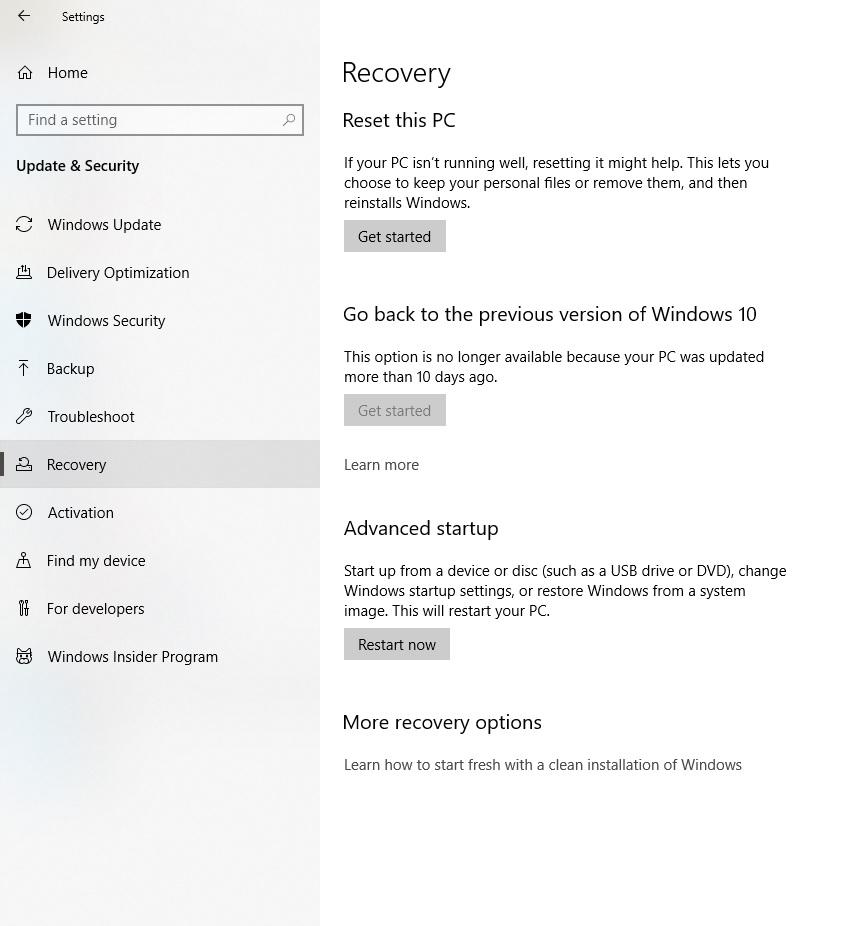858x926 pixels.
Task: Click the search magnifier icon
Action: (x=289, y=120)
